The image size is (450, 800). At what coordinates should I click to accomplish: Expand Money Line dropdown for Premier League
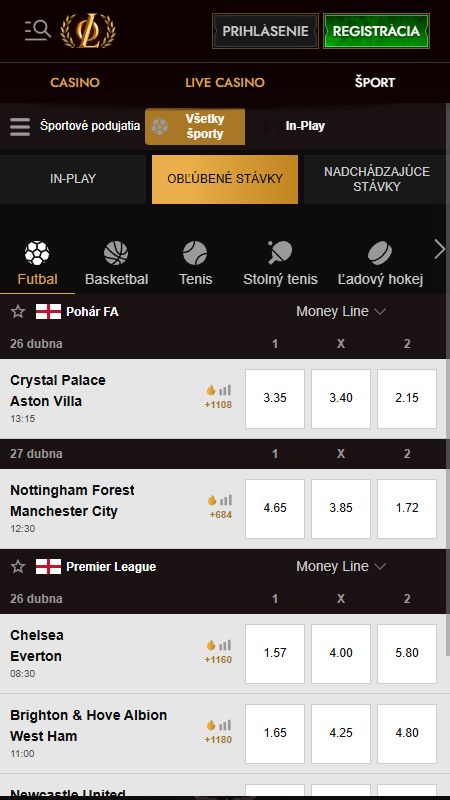pos(341,566)
